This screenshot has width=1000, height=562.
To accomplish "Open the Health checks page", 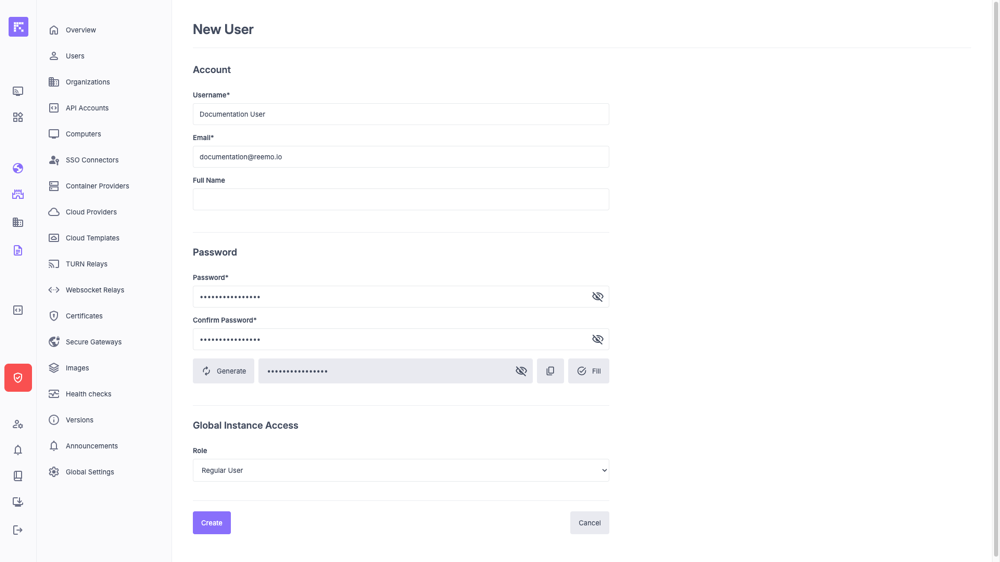I will click(x=88, y=394).
